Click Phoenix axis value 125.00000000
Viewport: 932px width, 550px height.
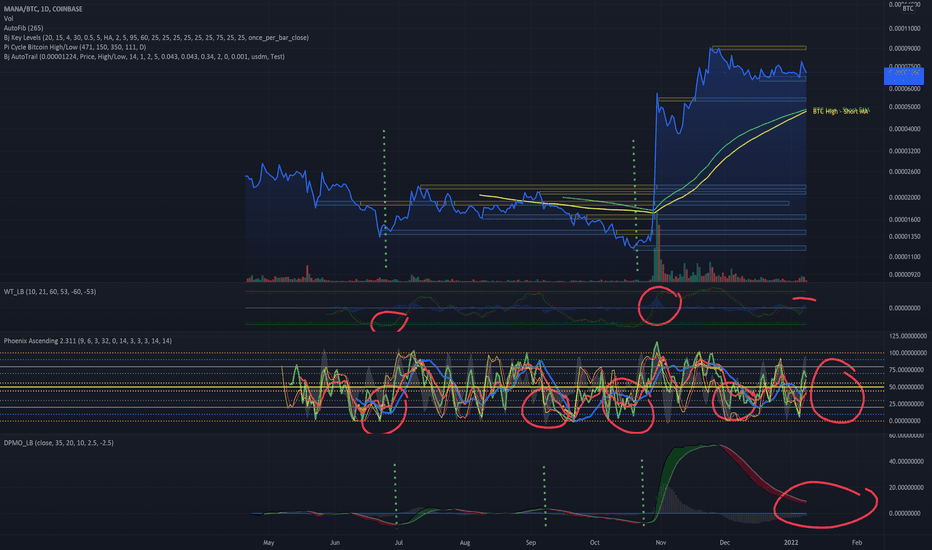coord(907,336)
